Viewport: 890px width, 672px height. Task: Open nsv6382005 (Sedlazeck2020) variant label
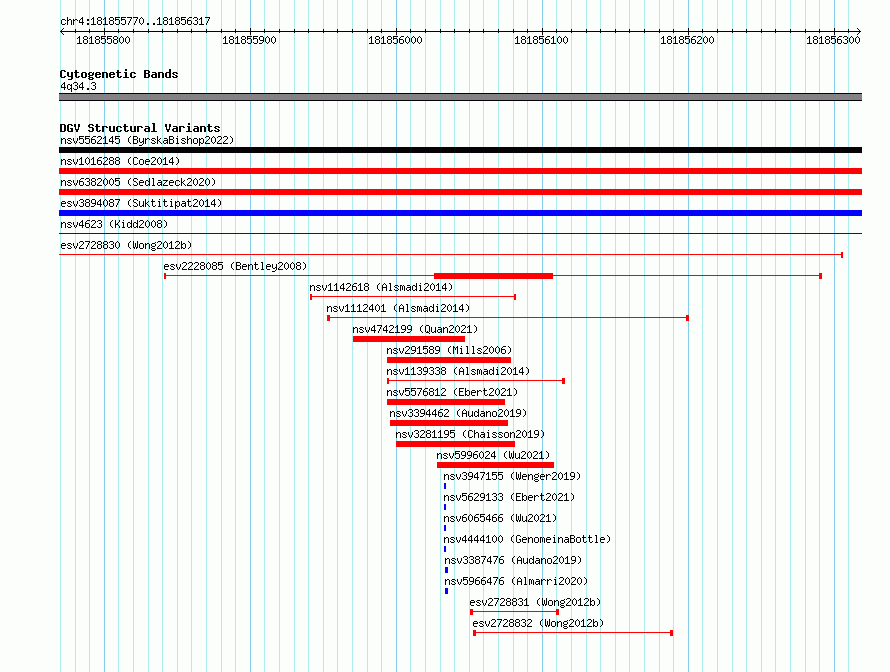138,182
